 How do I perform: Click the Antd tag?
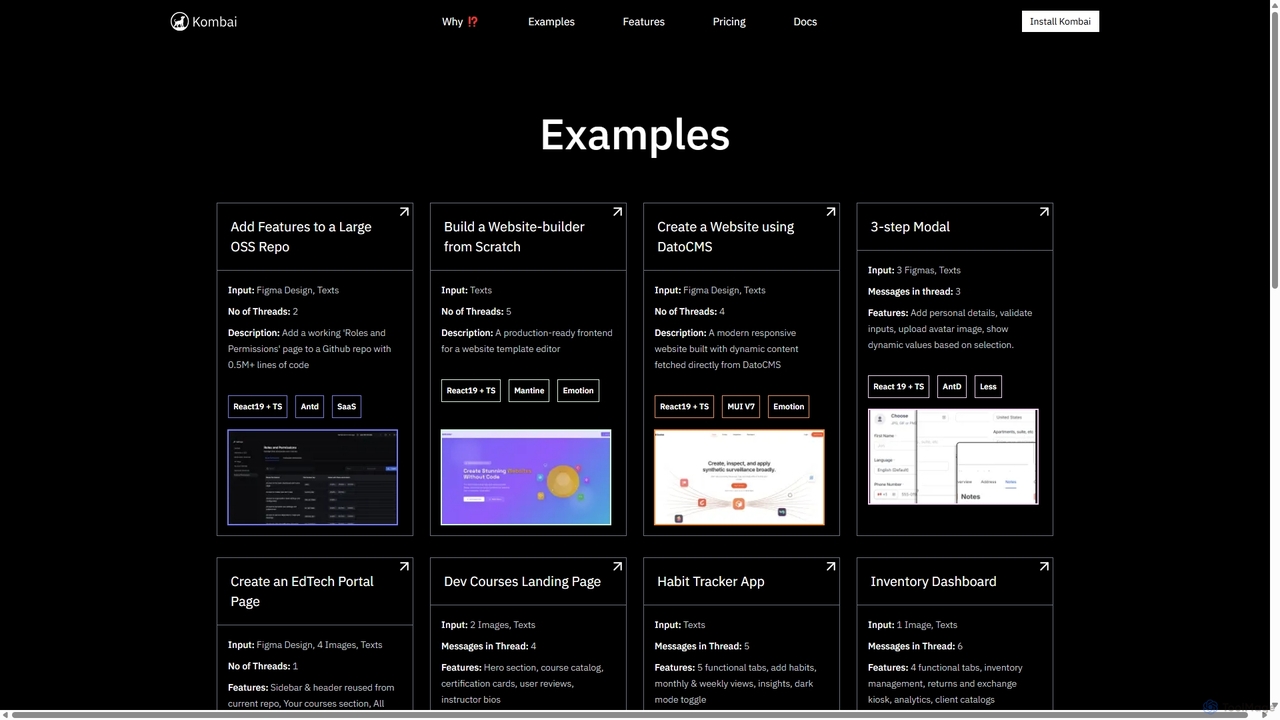(310, 406)
